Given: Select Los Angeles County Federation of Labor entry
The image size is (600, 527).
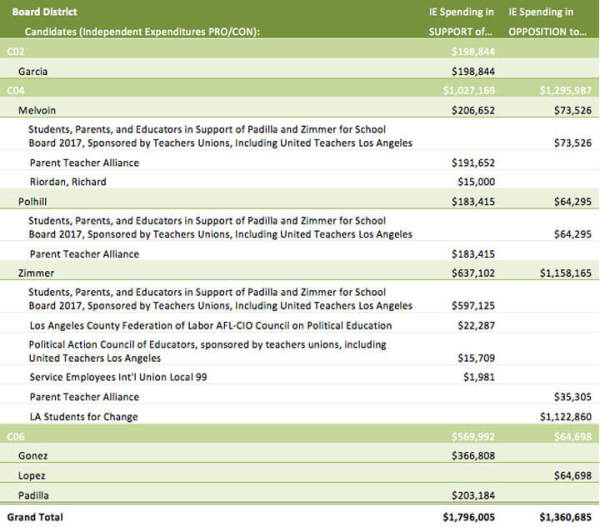Looking at the screenshot, I should (x=211, y=326).
